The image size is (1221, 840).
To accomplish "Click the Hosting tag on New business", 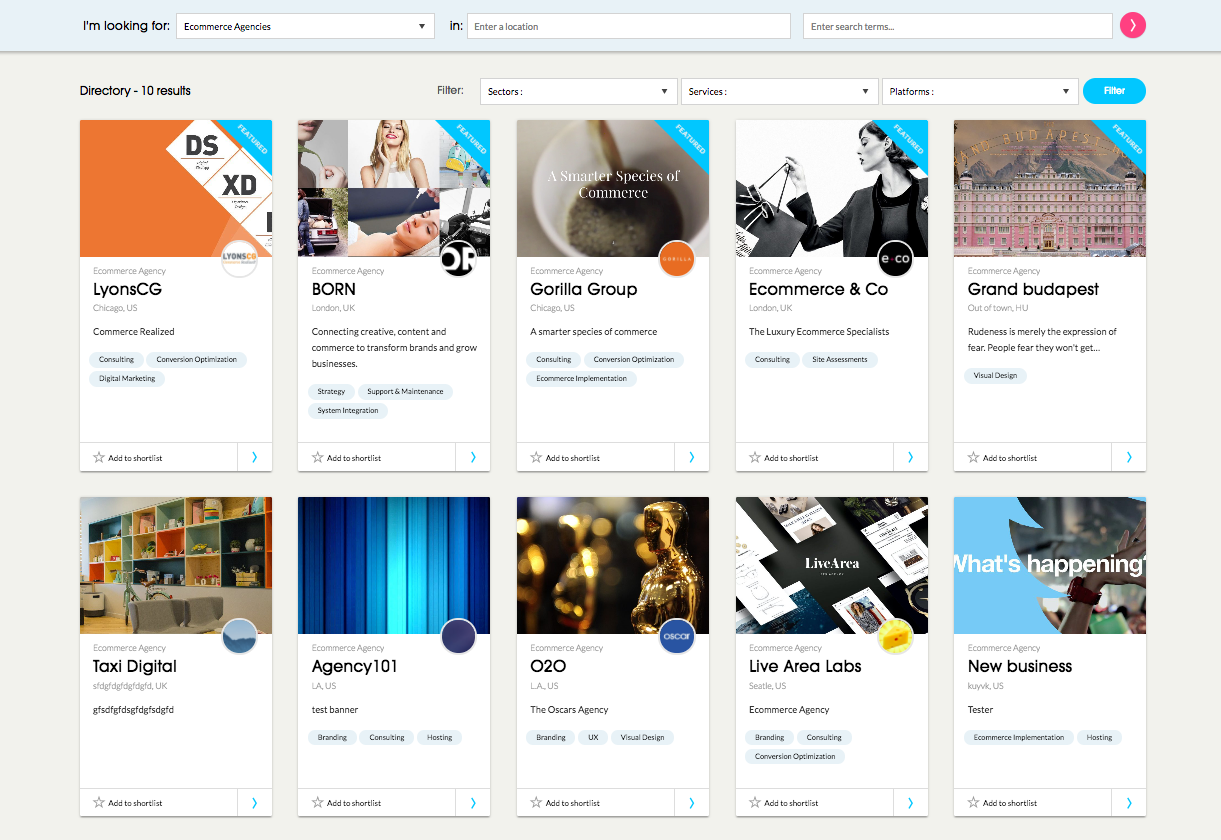I will click(1099, 737).
